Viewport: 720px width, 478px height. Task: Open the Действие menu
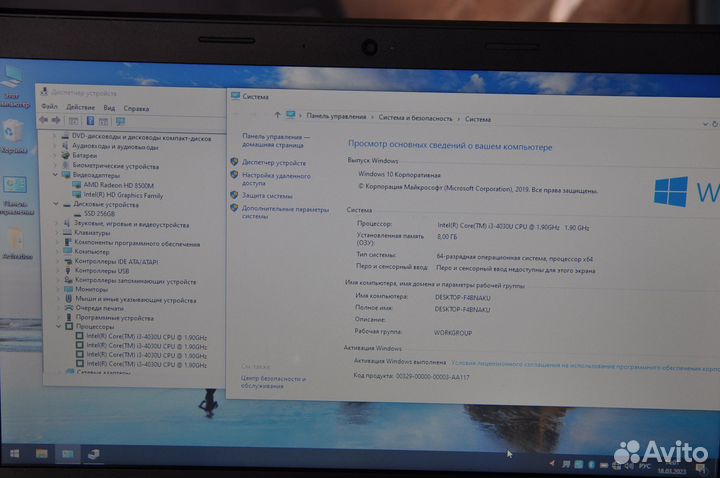pyautogui.click(x=80, y=107)
